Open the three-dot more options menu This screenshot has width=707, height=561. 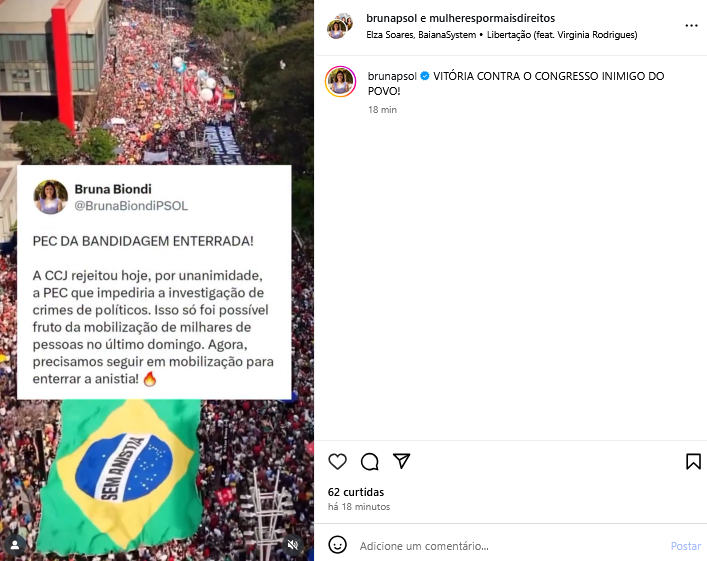point(691,26)
